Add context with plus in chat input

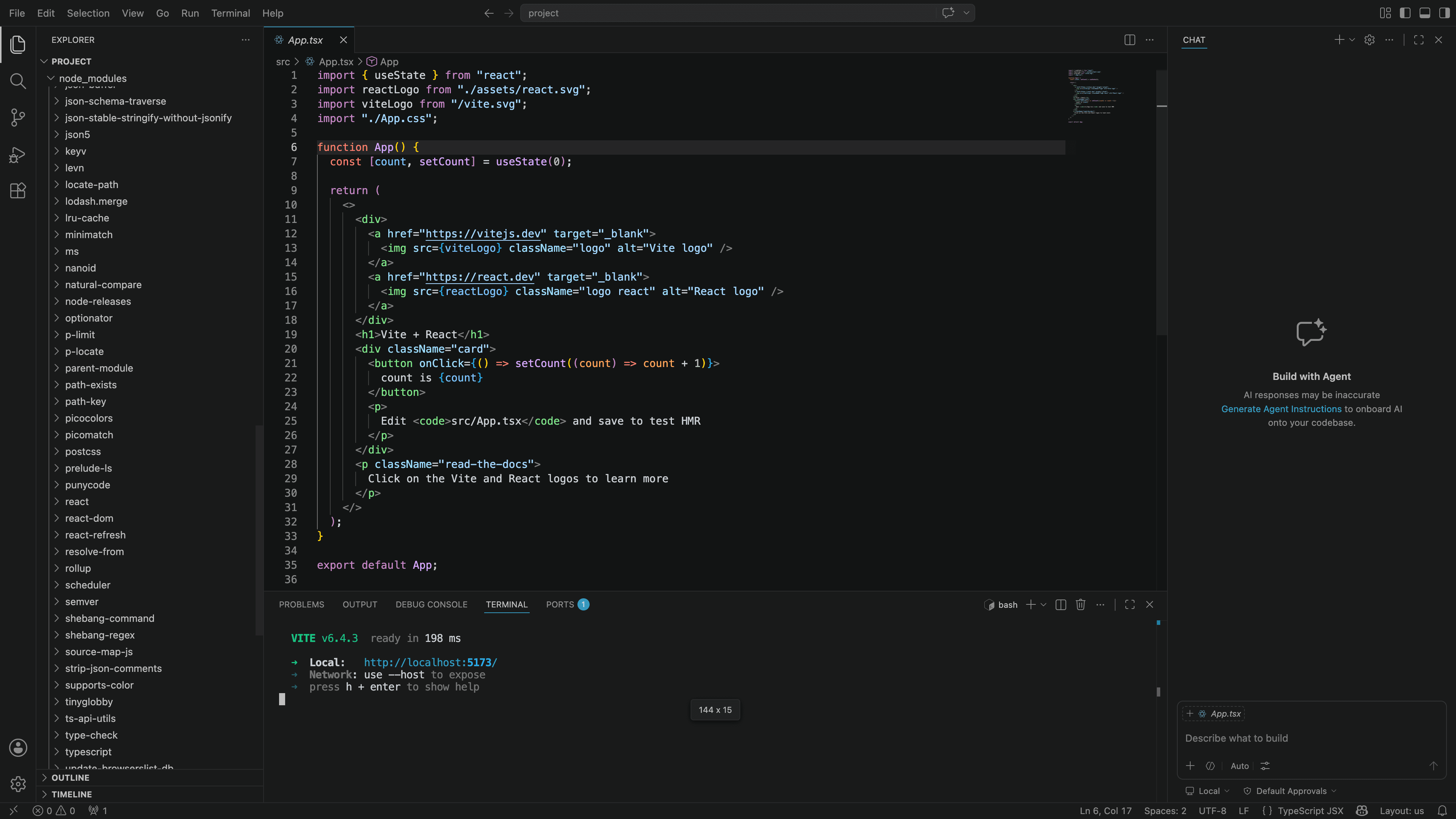[1190, 765]
